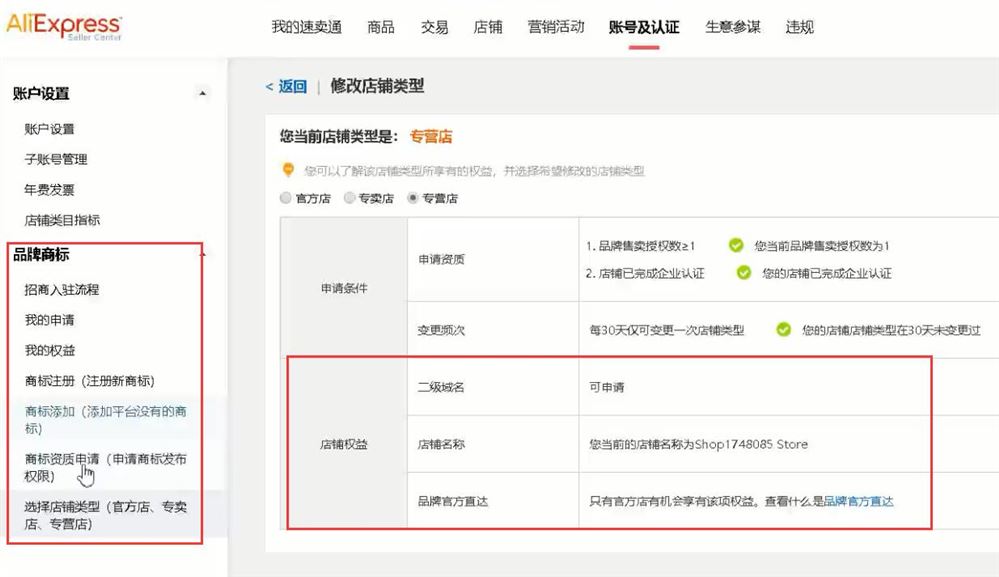999x577 pixels.
Task: Click green check beside 您的店铺已完成企业认证
Action: pyautogui.click(x=744, y=273)
